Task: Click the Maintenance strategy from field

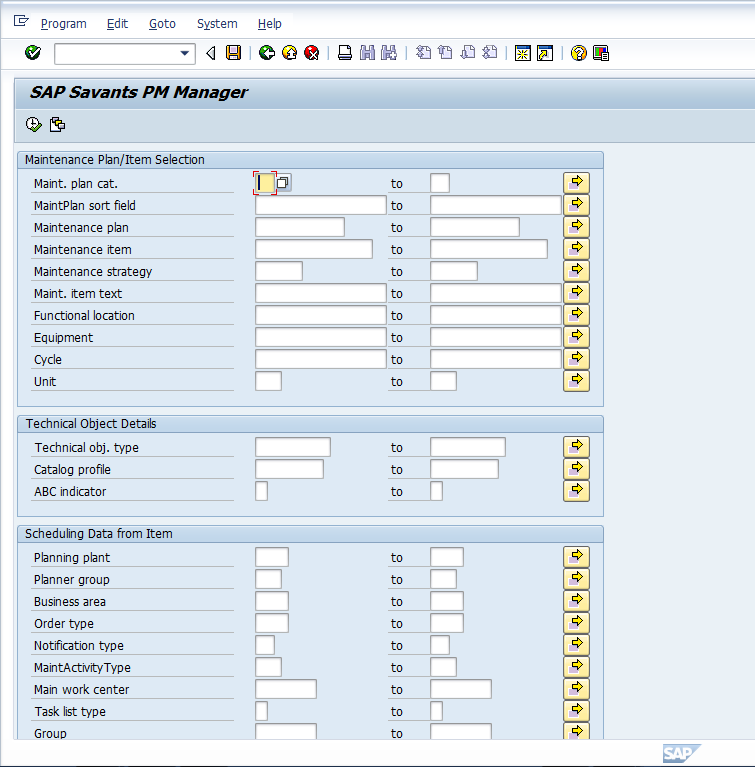Action: point(279,271)
